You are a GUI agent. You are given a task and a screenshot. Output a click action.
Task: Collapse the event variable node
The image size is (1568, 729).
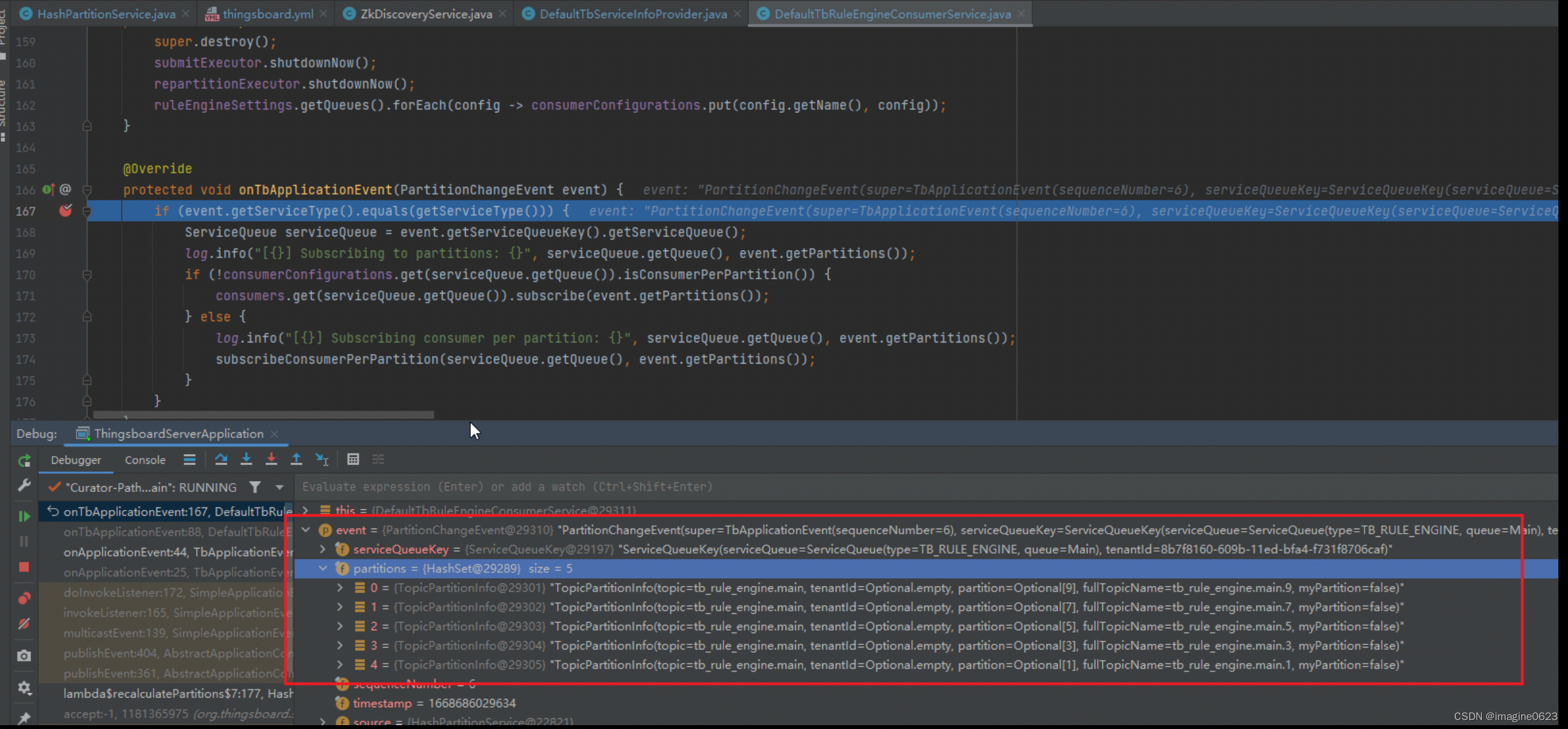click(306, 530)
